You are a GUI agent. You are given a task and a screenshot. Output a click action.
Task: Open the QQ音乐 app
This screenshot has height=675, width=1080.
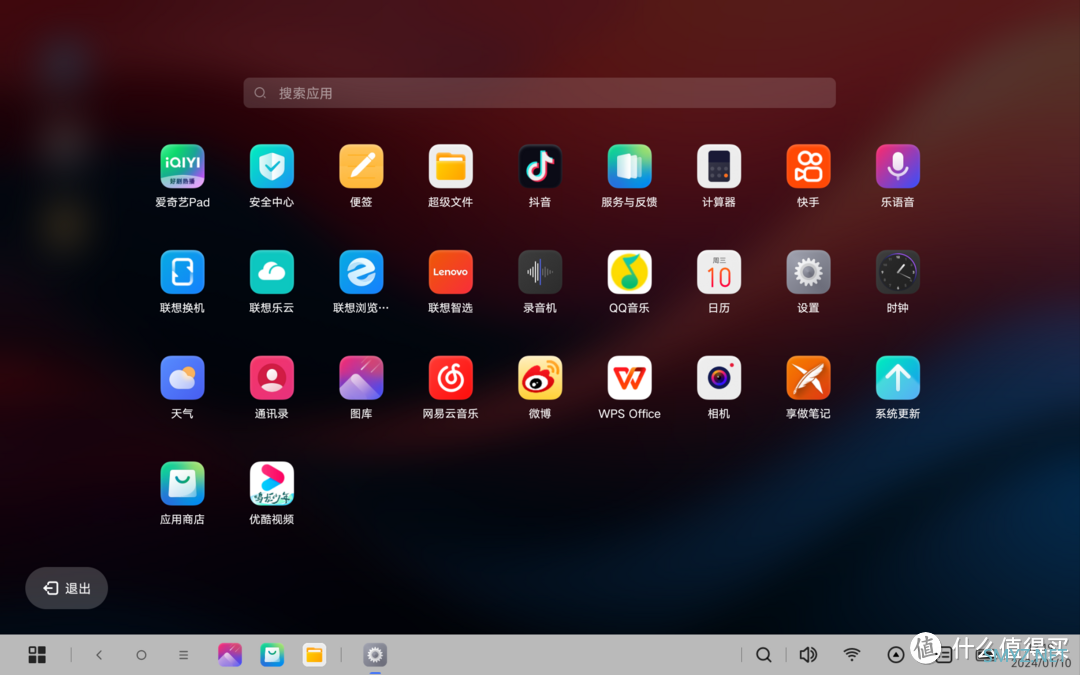tap(630, 272)
